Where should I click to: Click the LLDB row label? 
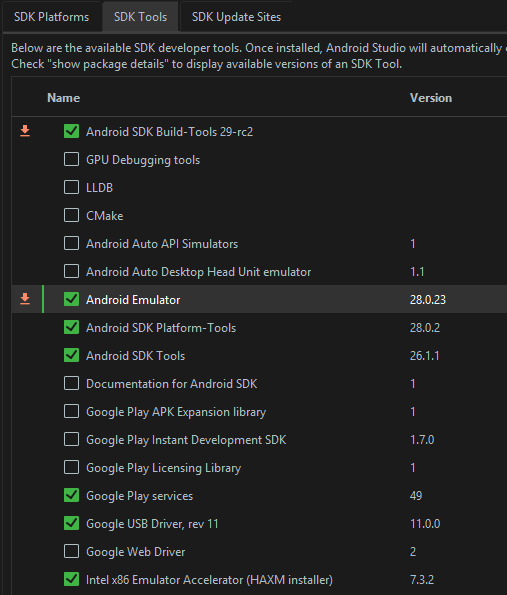coord(99,187)
